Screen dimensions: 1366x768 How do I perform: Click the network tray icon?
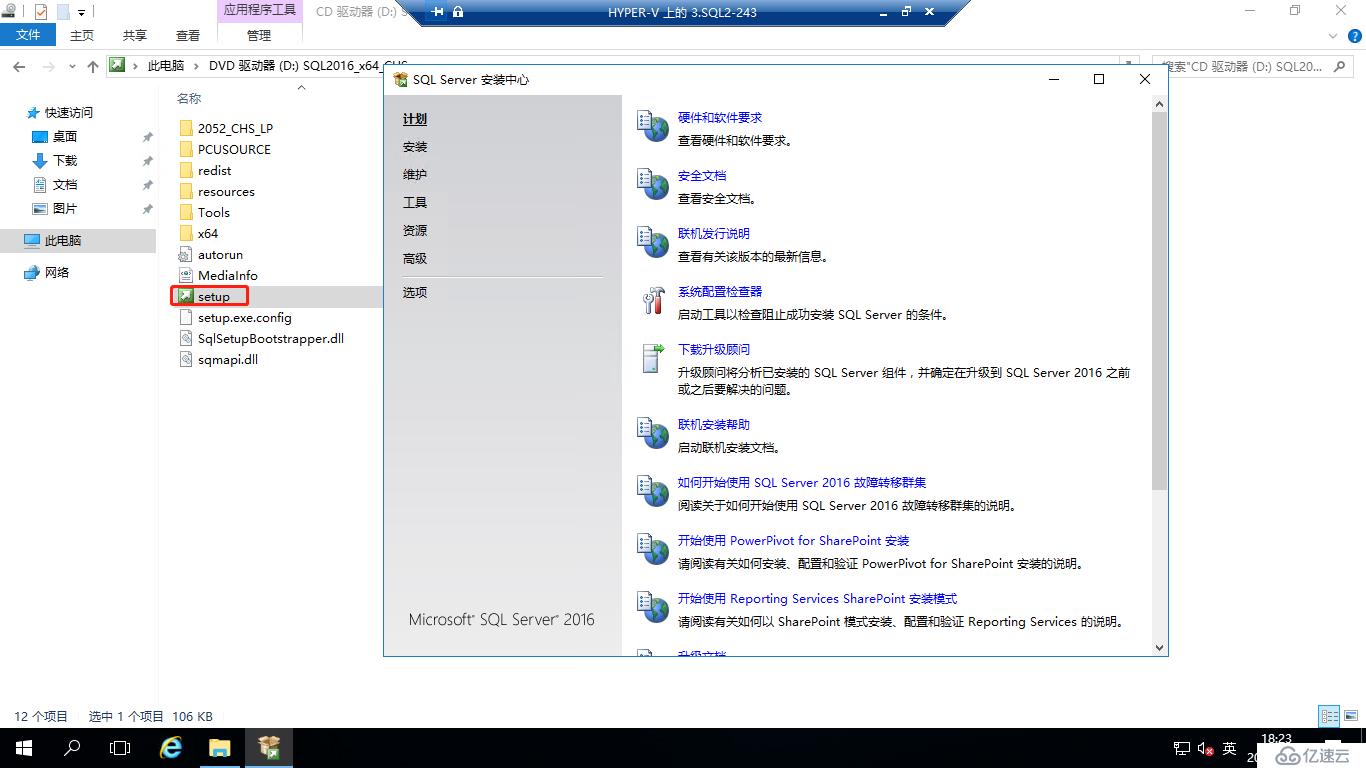click(1181, 748)
